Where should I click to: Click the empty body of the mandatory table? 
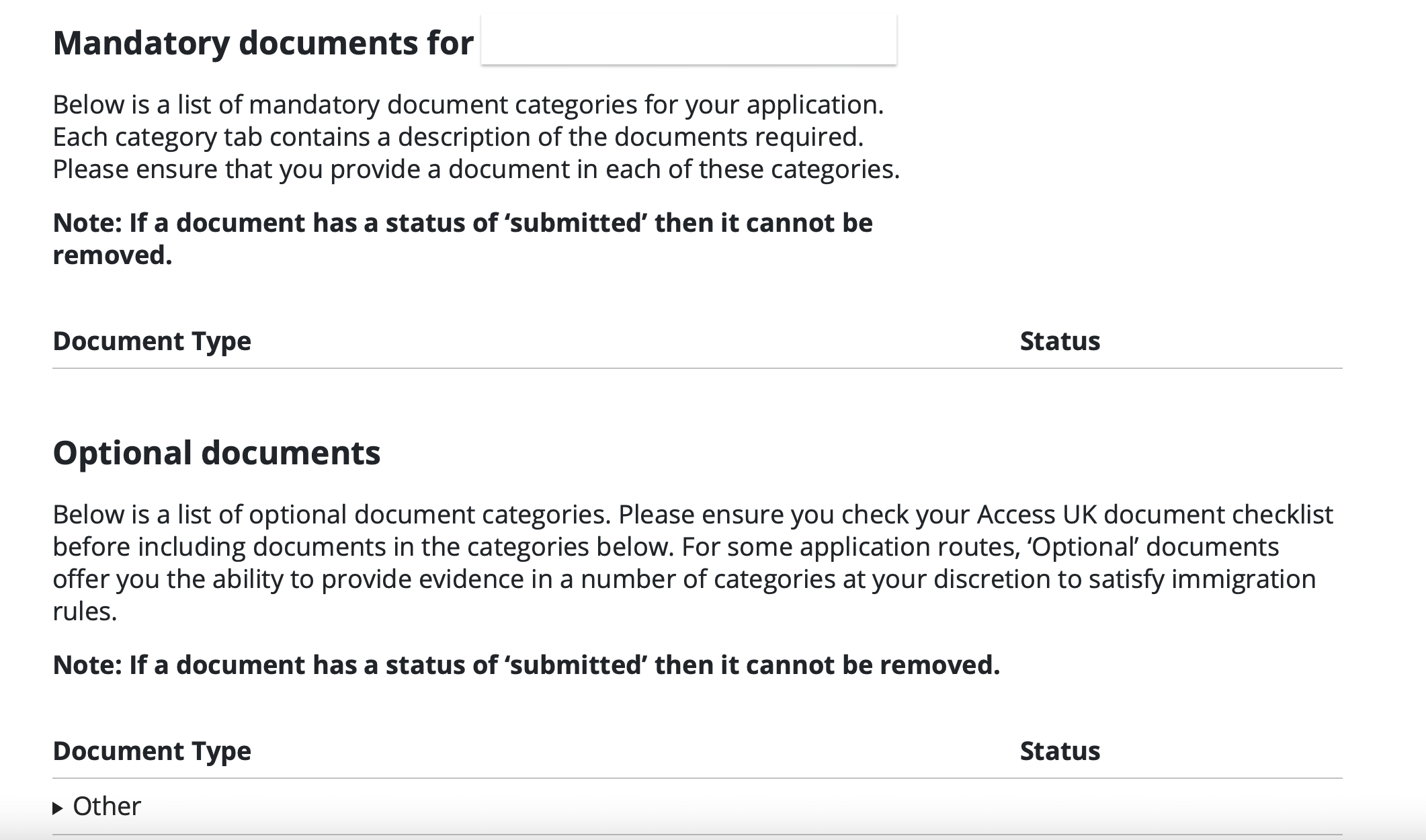pos(697,393)
